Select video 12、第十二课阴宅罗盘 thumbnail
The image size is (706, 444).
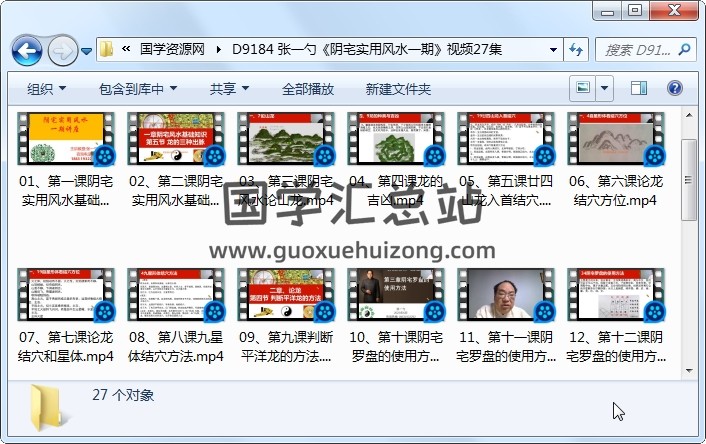(x=615, y=294)
